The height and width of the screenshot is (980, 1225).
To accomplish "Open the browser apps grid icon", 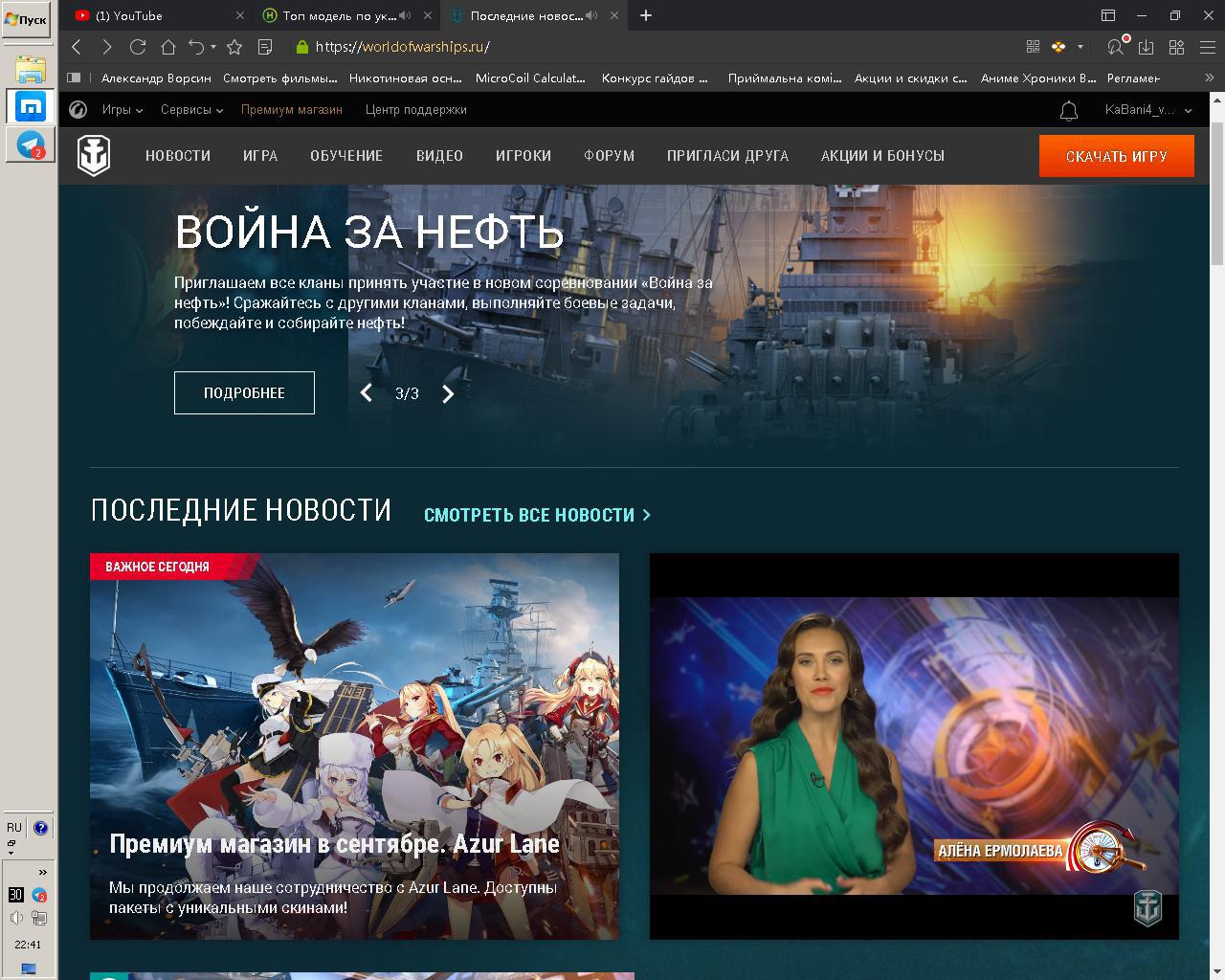I will 1176,47.
